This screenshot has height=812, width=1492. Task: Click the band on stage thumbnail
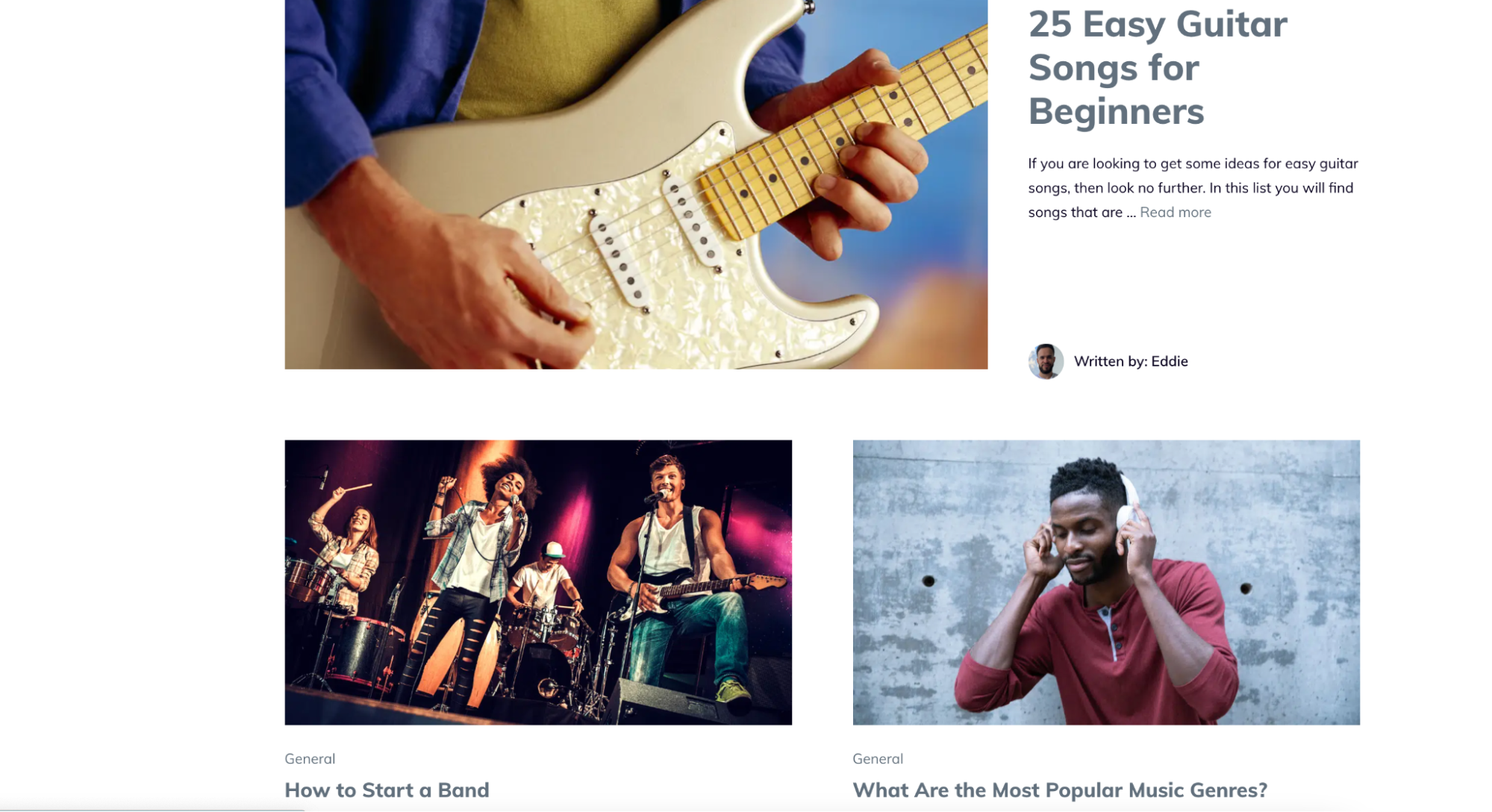(538, 582)
